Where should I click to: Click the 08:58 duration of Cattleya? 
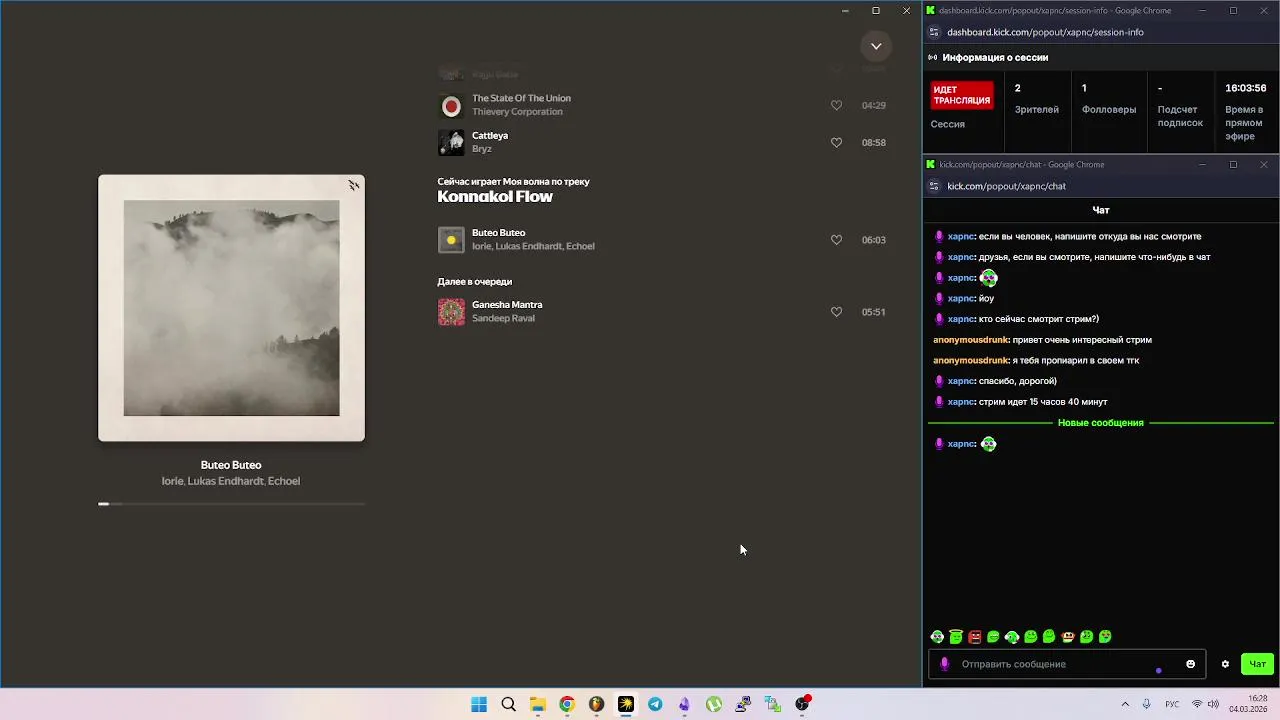(873, 143)
